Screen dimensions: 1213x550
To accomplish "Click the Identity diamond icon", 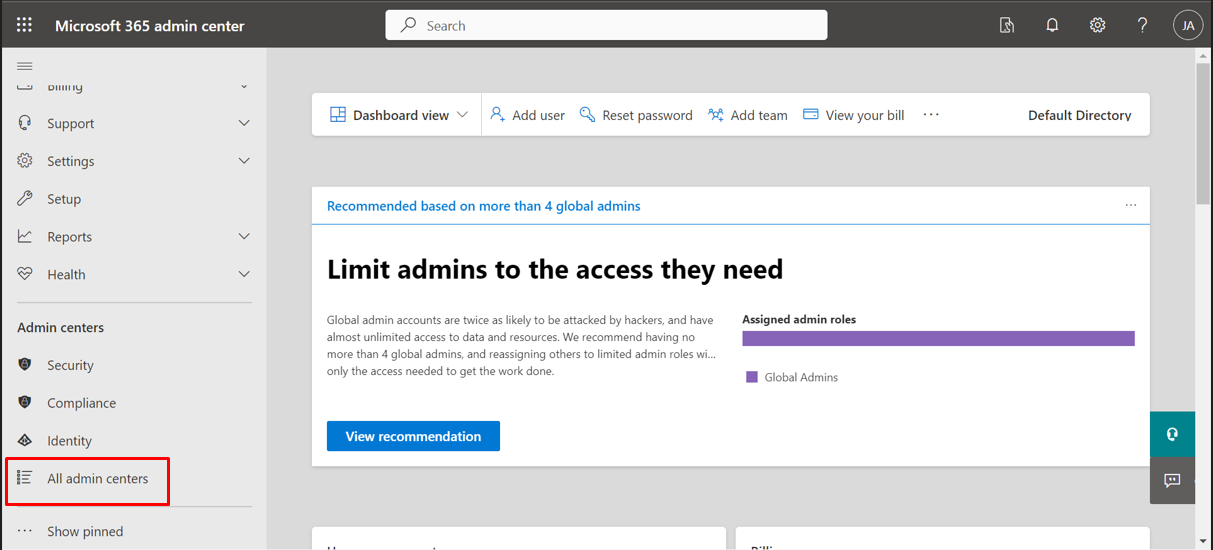I will (x=25, y=441).
